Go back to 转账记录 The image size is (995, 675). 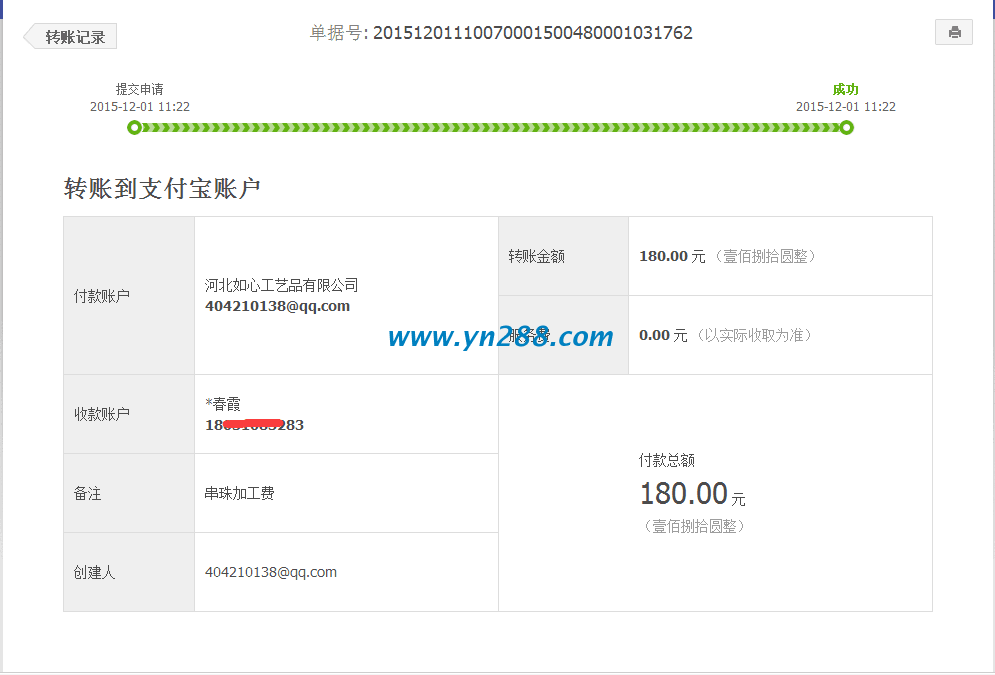click(x=72, y=37)
